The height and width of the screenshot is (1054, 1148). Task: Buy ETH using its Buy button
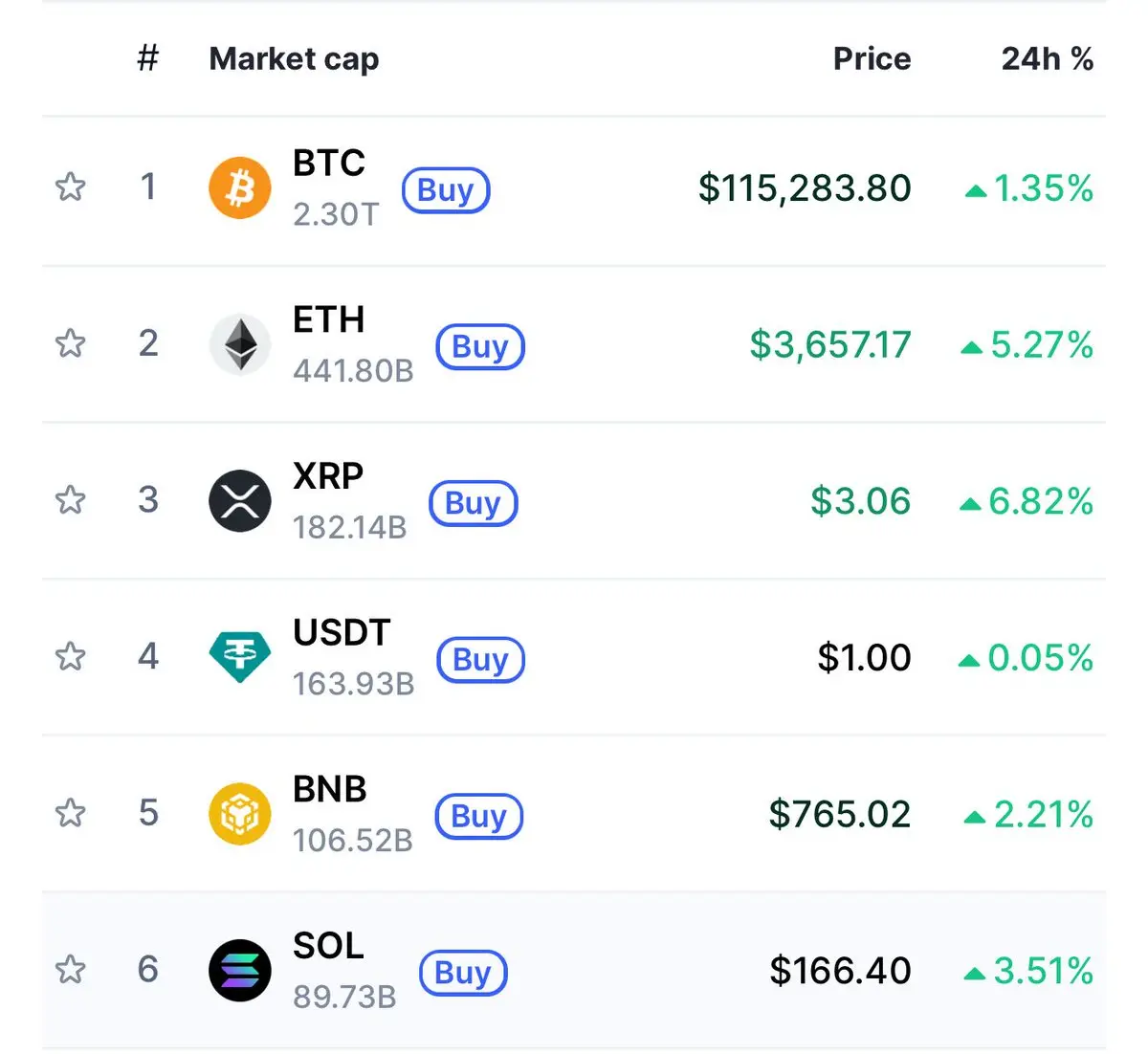(480, 347)
